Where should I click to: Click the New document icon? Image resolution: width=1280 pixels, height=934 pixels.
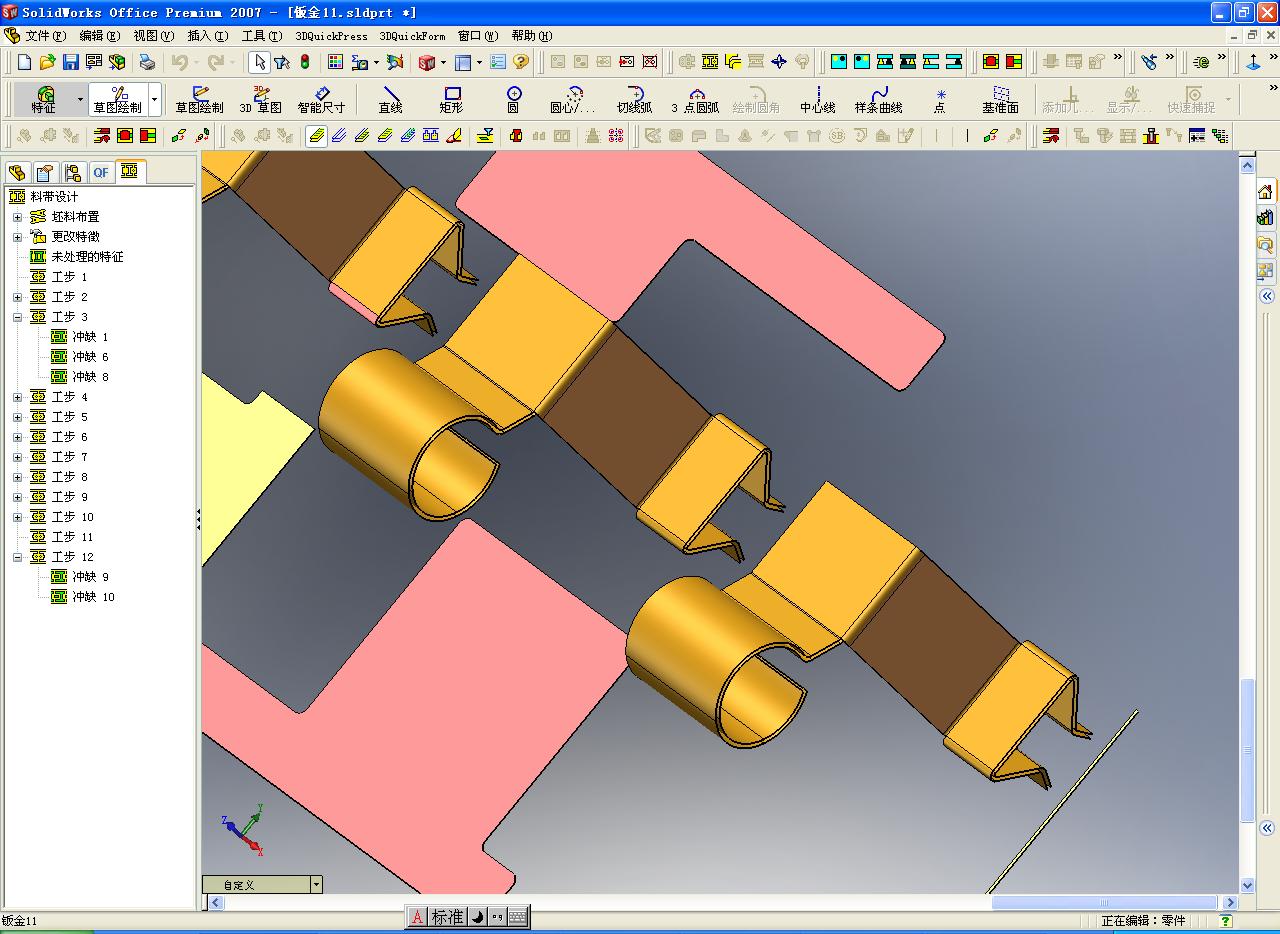click(25, 62)
